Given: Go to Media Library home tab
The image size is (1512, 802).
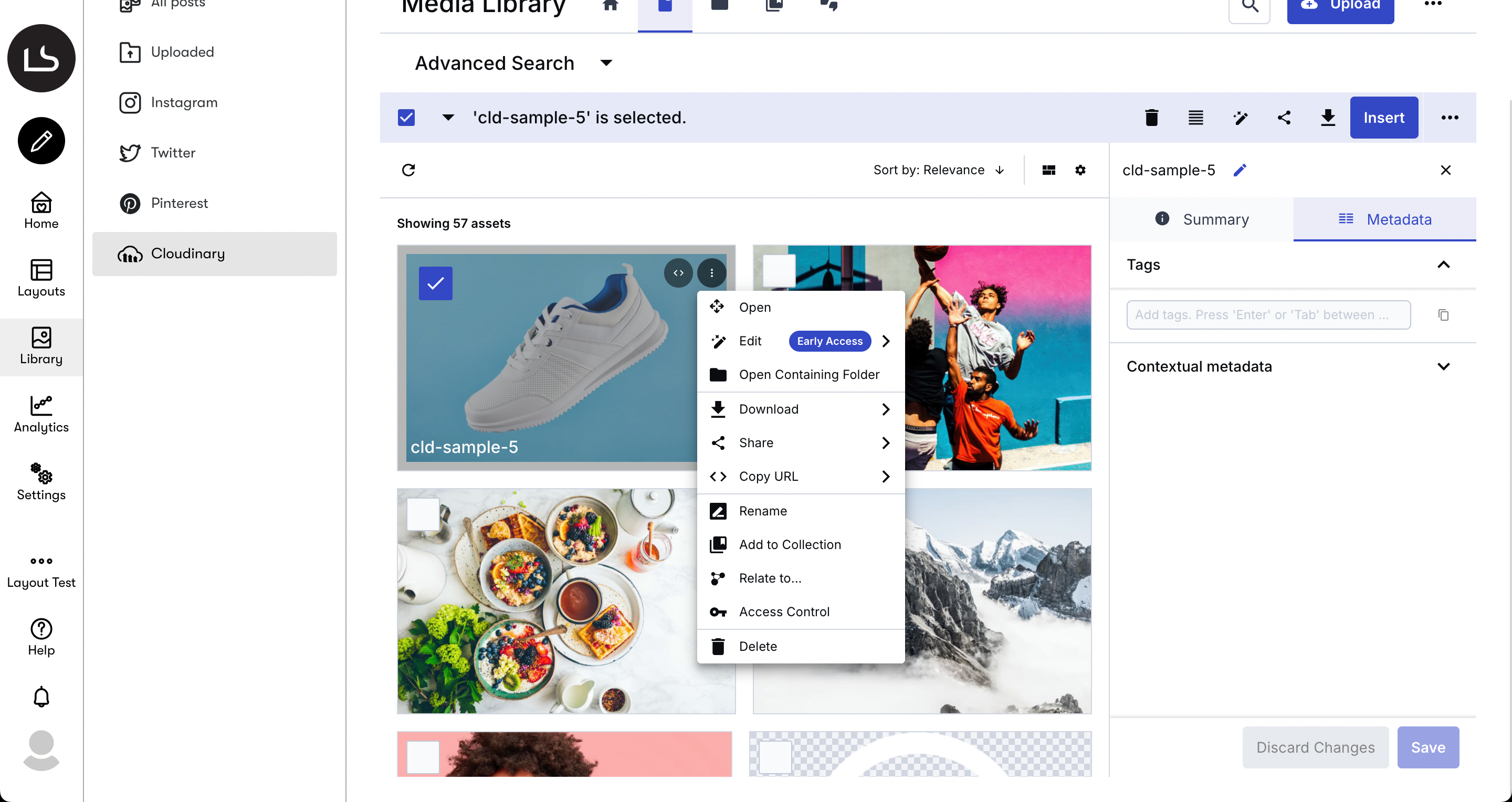Looking at the screenshot, I should pos(611,6).
